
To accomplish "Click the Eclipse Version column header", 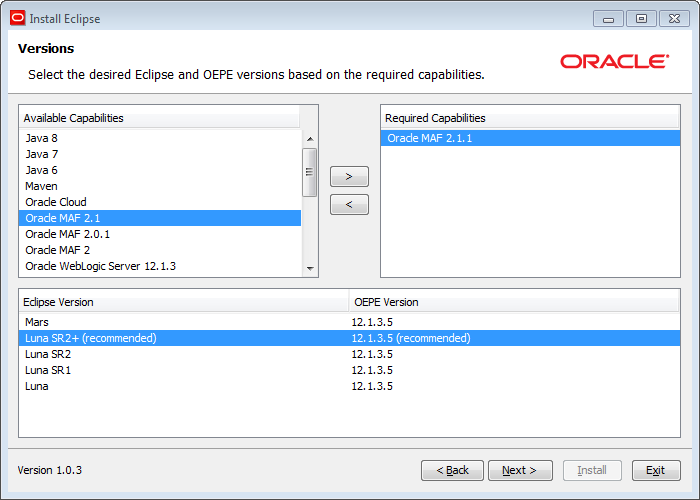I will (x=183, y=302).
